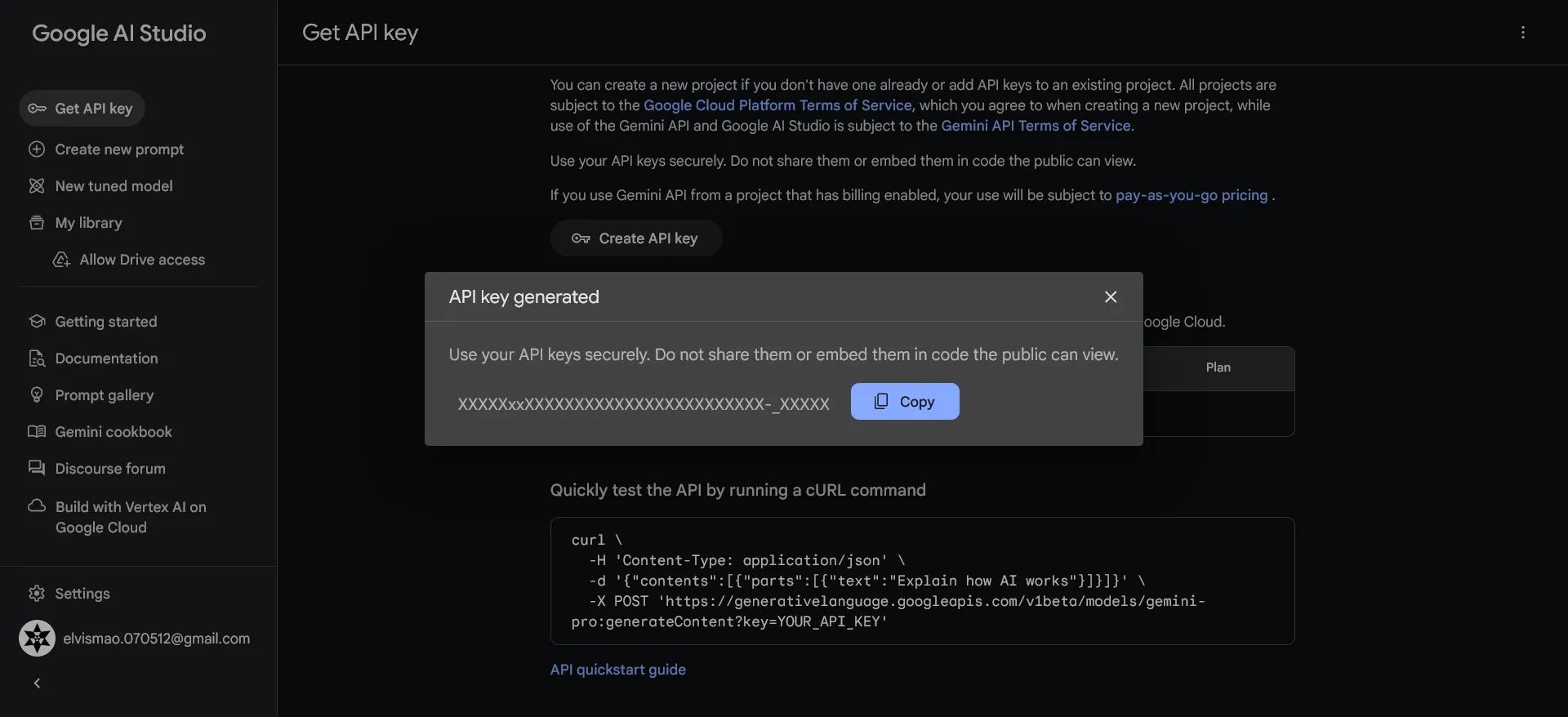Image resolution: width=1568 pixels, height=717 pixels.
Task: Click the key icon inside Create API key button
Action: (x=581, y=238)
